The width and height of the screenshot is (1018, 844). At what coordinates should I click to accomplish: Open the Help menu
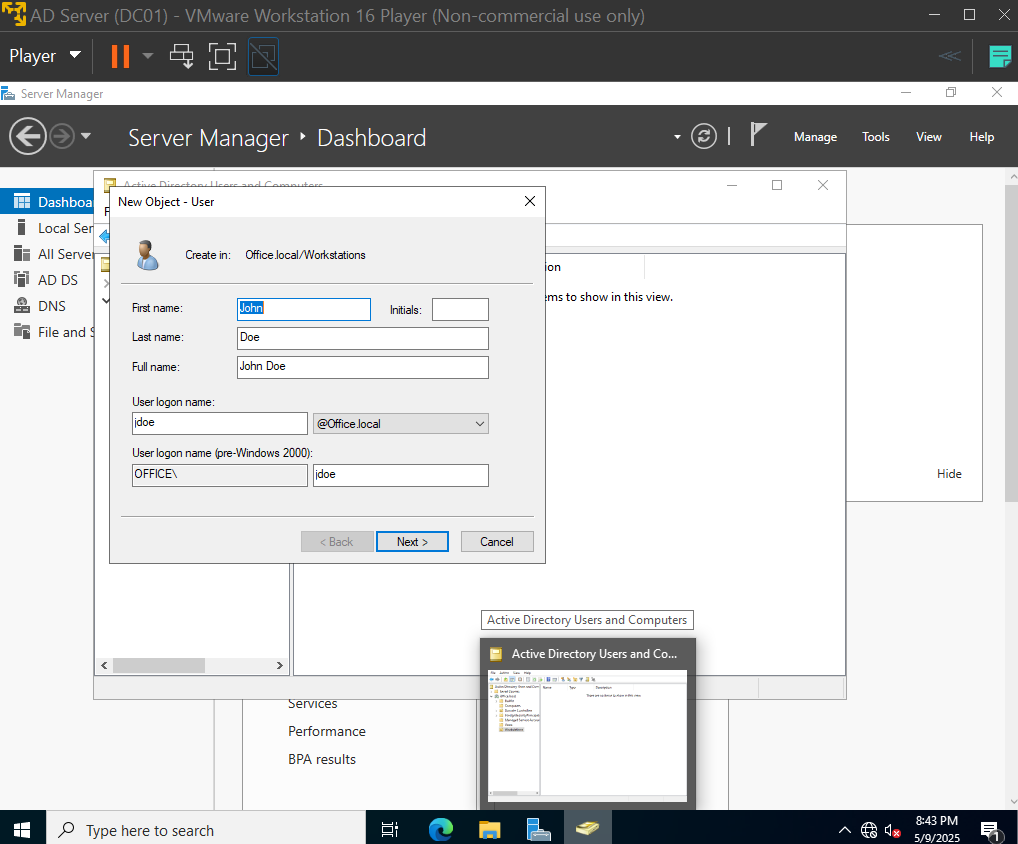pyautogui.click(x=982, y=137)
